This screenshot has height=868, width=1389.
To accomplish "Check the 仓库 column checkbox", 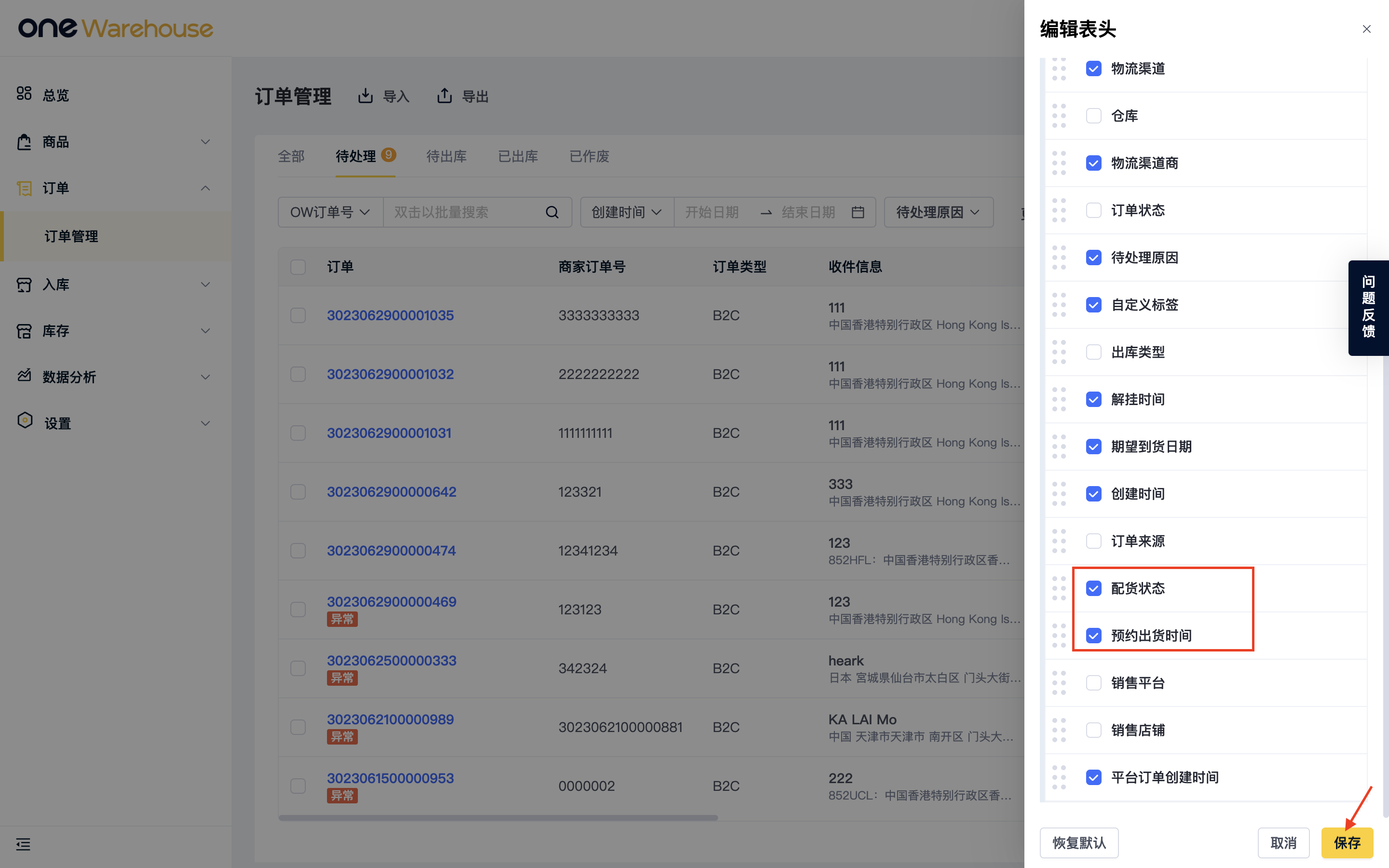I will click(x=1093, y=116).
